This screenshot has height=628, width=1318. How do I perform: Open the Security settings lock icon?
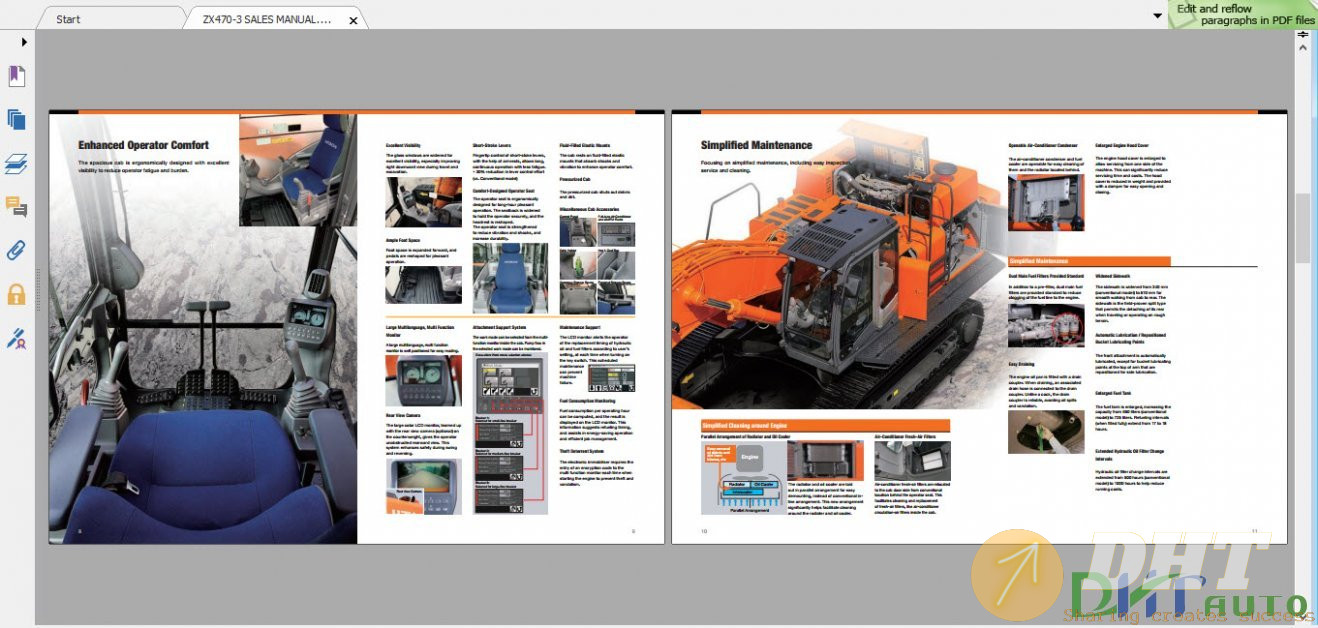coord(16,294)
